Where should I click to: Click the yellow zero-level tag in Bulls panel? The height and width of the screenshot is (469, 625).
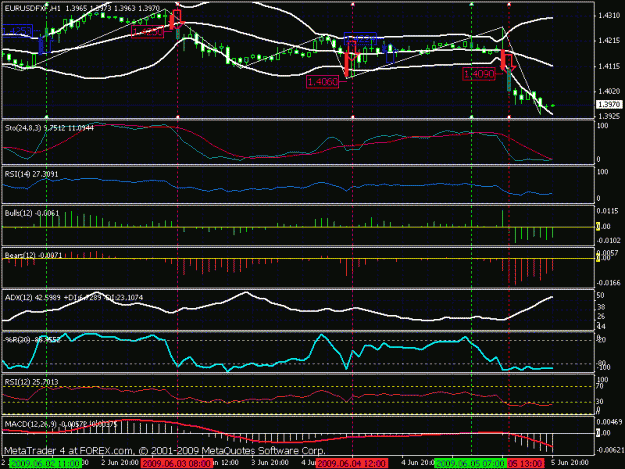598,227
